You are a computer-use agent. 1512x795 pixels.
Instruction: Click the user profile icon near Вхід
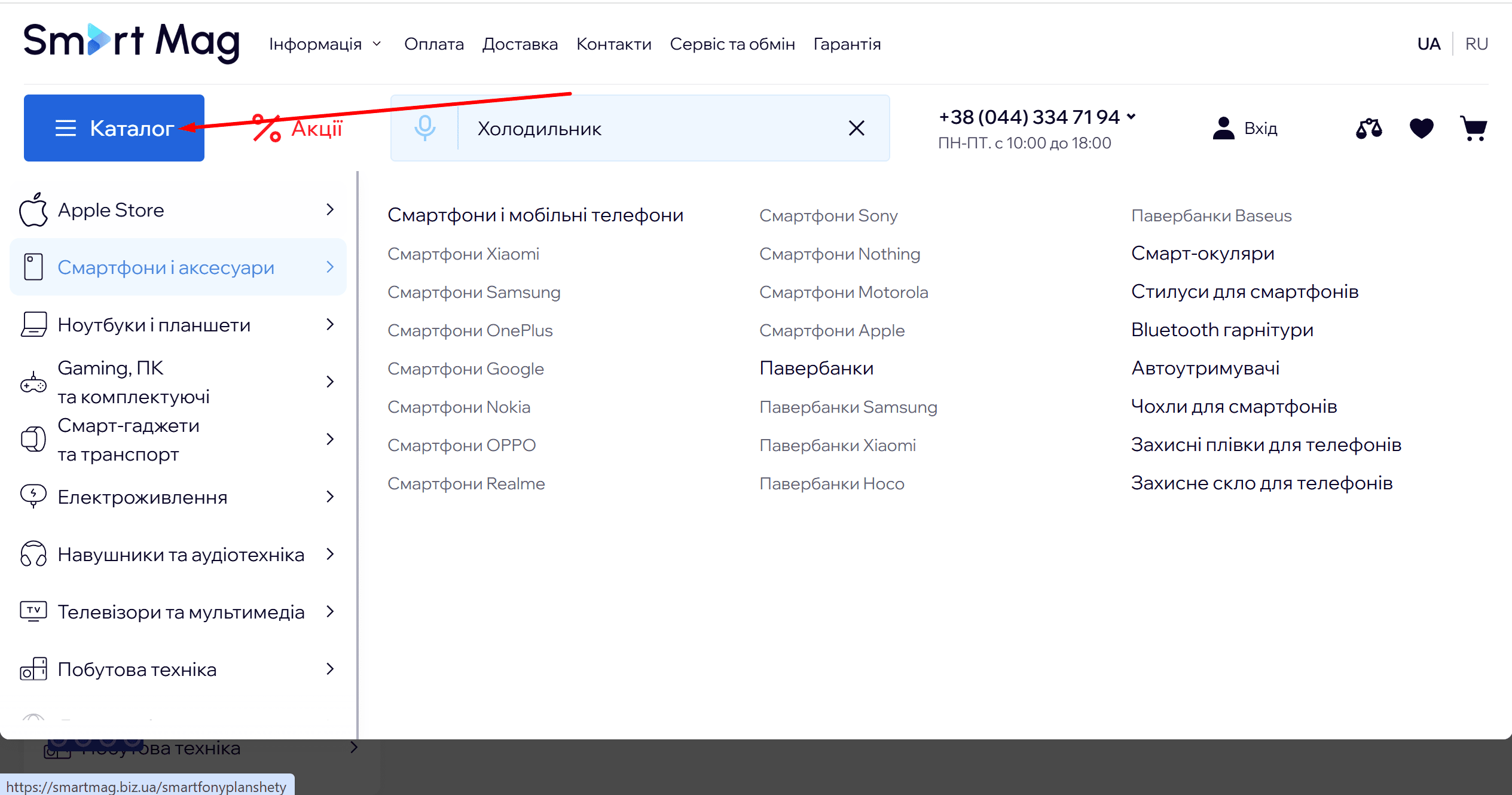coord(1223,128)
